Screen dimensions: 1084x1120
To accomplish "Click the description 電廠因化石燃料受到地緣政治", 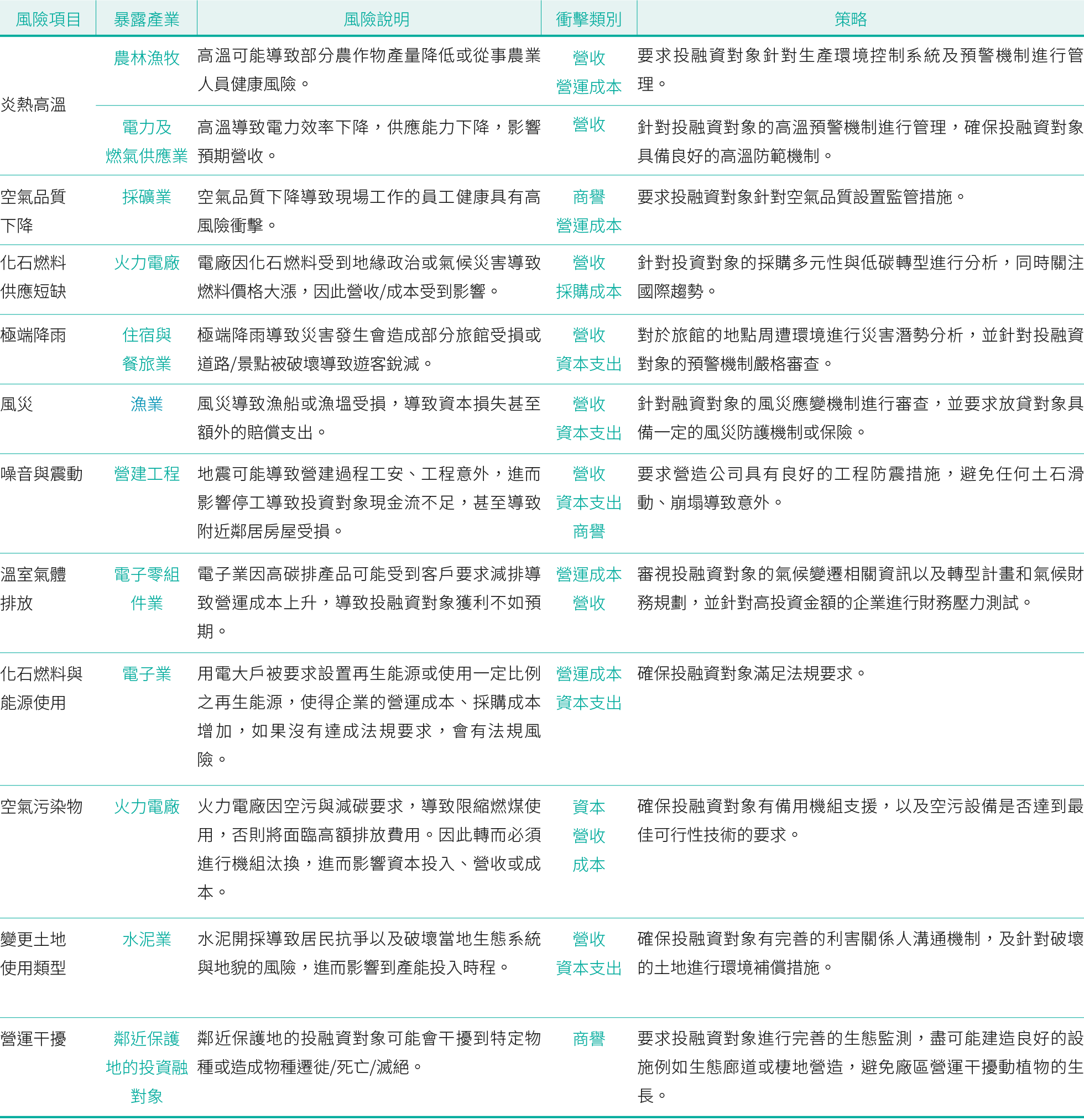I will [369, 276].
